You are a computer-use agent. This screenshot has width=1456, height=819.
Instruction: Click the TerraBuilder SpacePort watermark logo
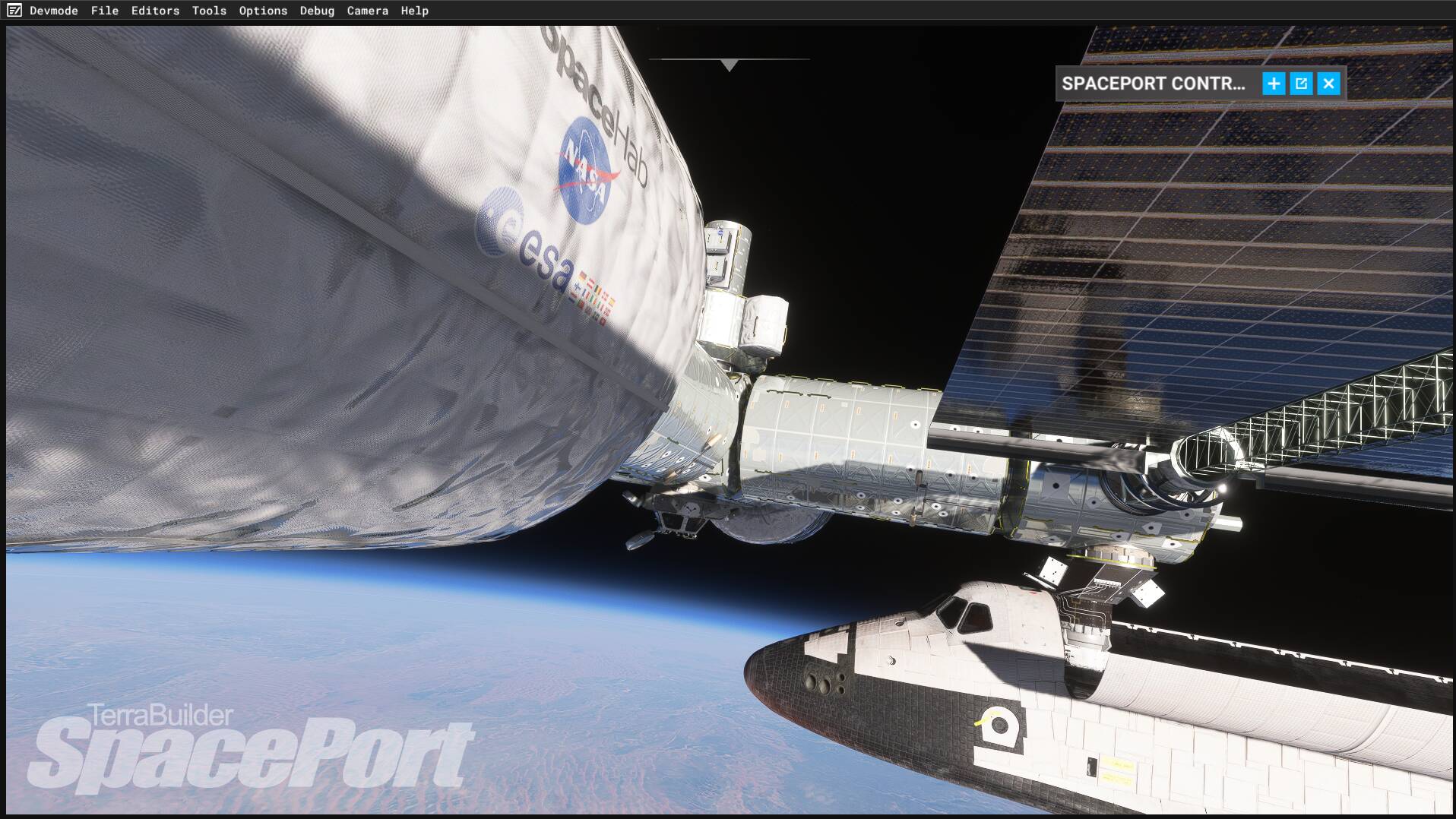coord(251,750)
